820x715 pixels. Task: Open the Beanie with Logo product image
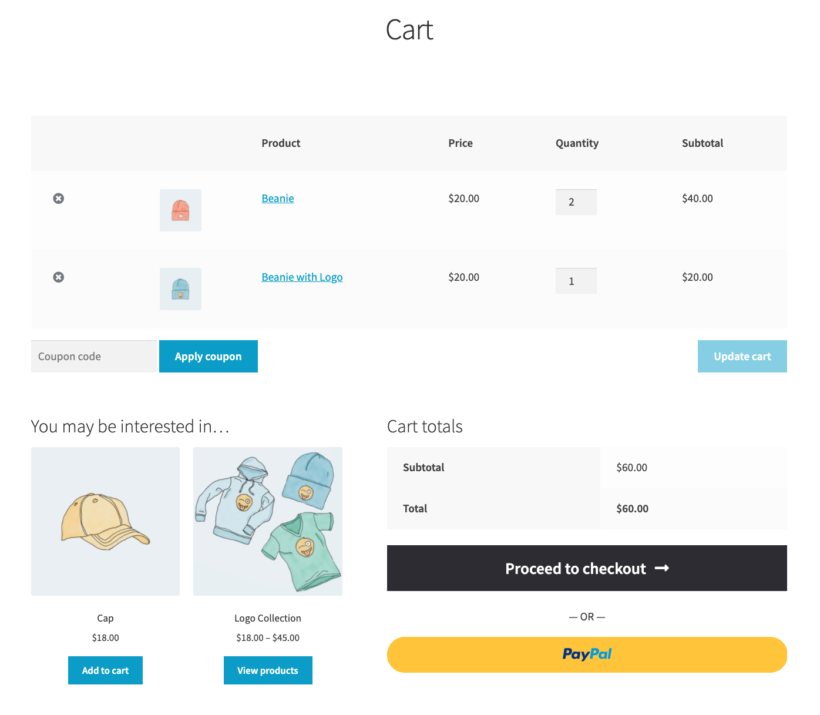point(180,289)
